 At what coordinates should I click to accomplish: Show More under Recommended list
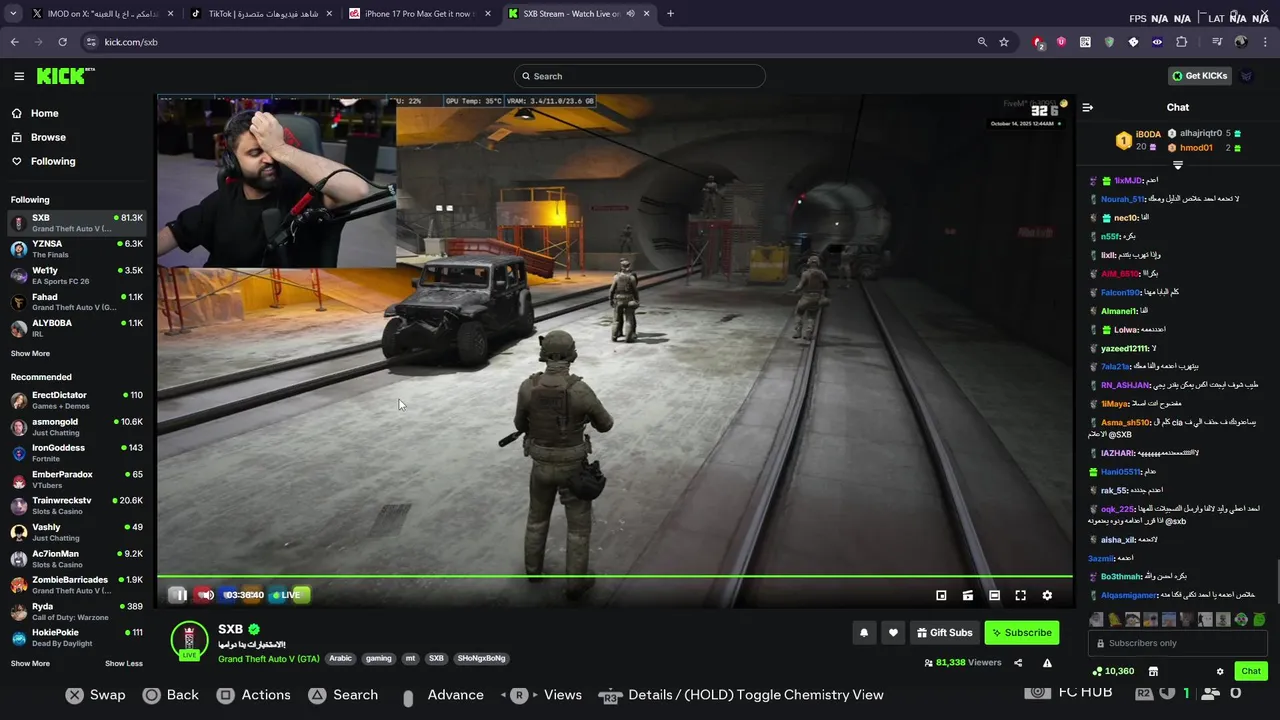(30, 663)
